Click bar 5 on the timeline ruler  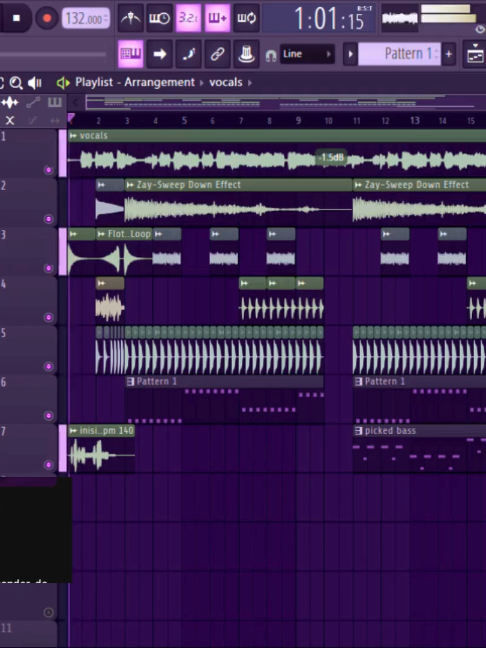pos(184,120)
